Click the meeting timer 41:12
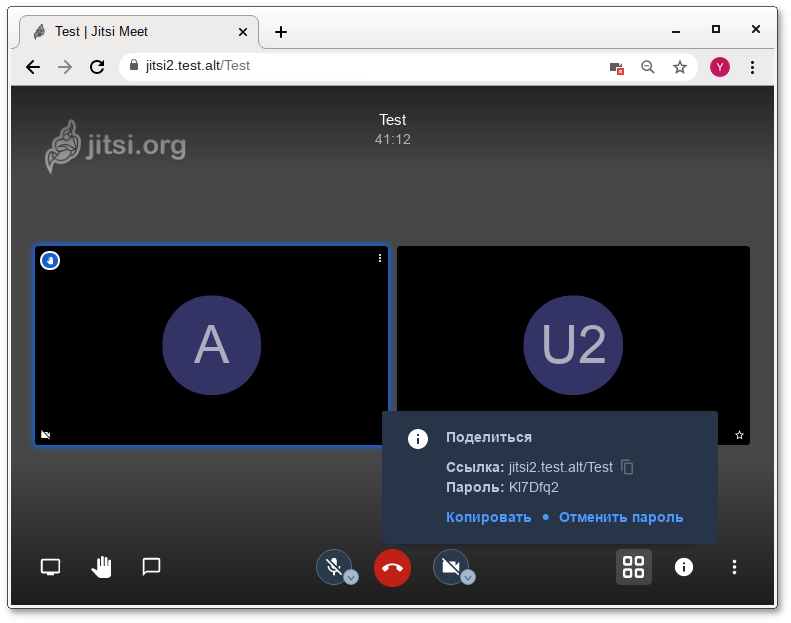The image size is (791, 623). (392, 140)
